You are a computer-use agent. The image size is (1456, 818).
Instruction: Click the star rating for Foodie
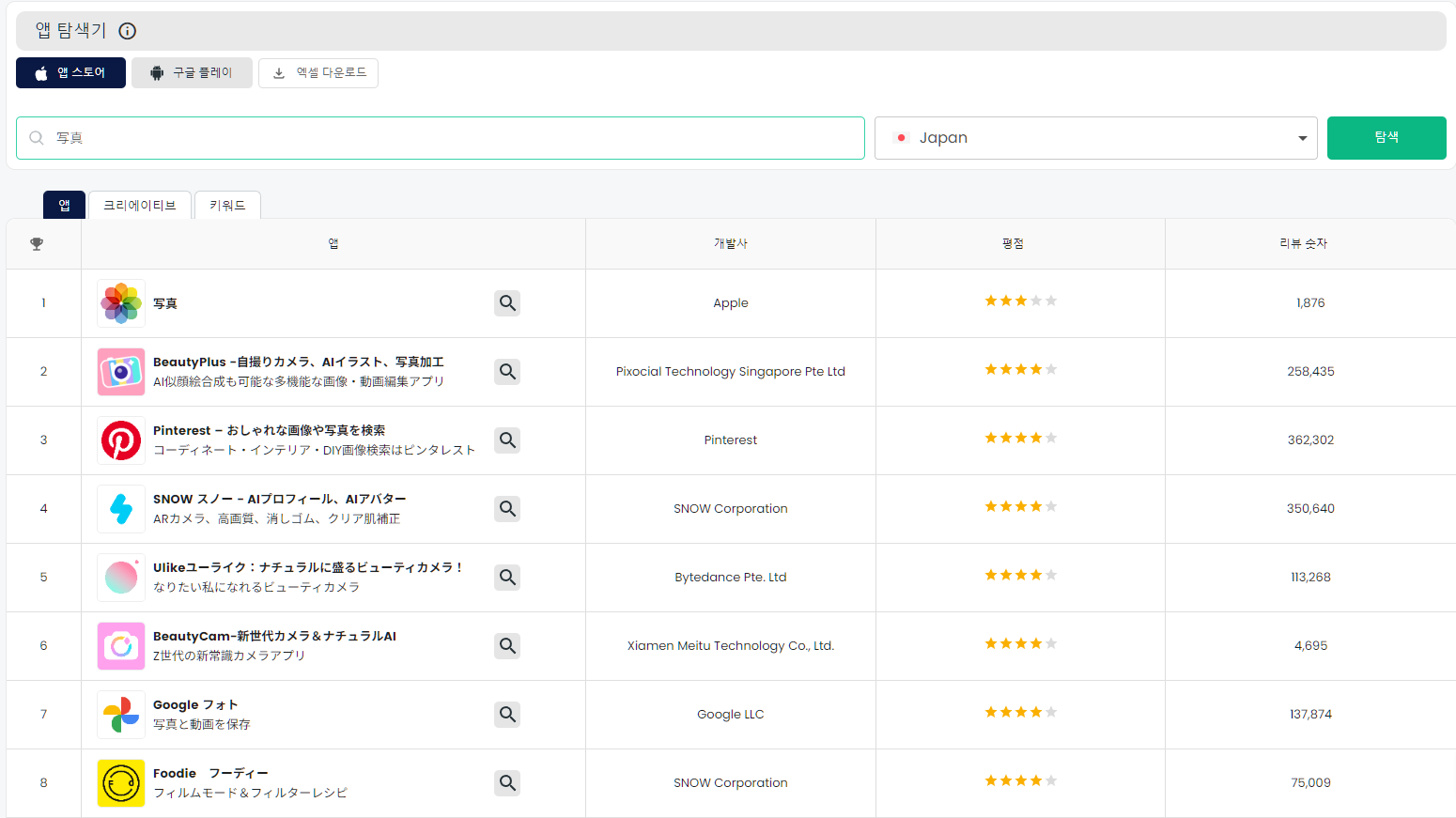coord(1021,781)
